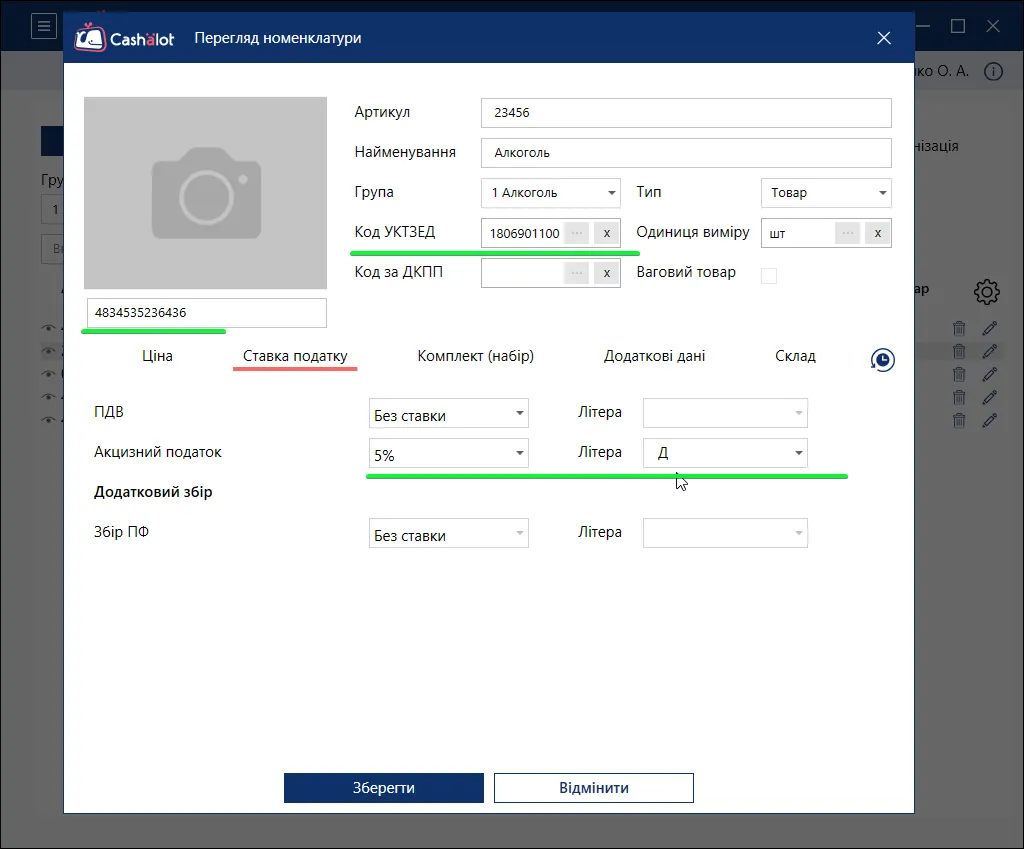Image resolution: width=1024 pixels, height=849 pixels.
Task: Delete the third item row with trash icon
Action: [959, 374]
